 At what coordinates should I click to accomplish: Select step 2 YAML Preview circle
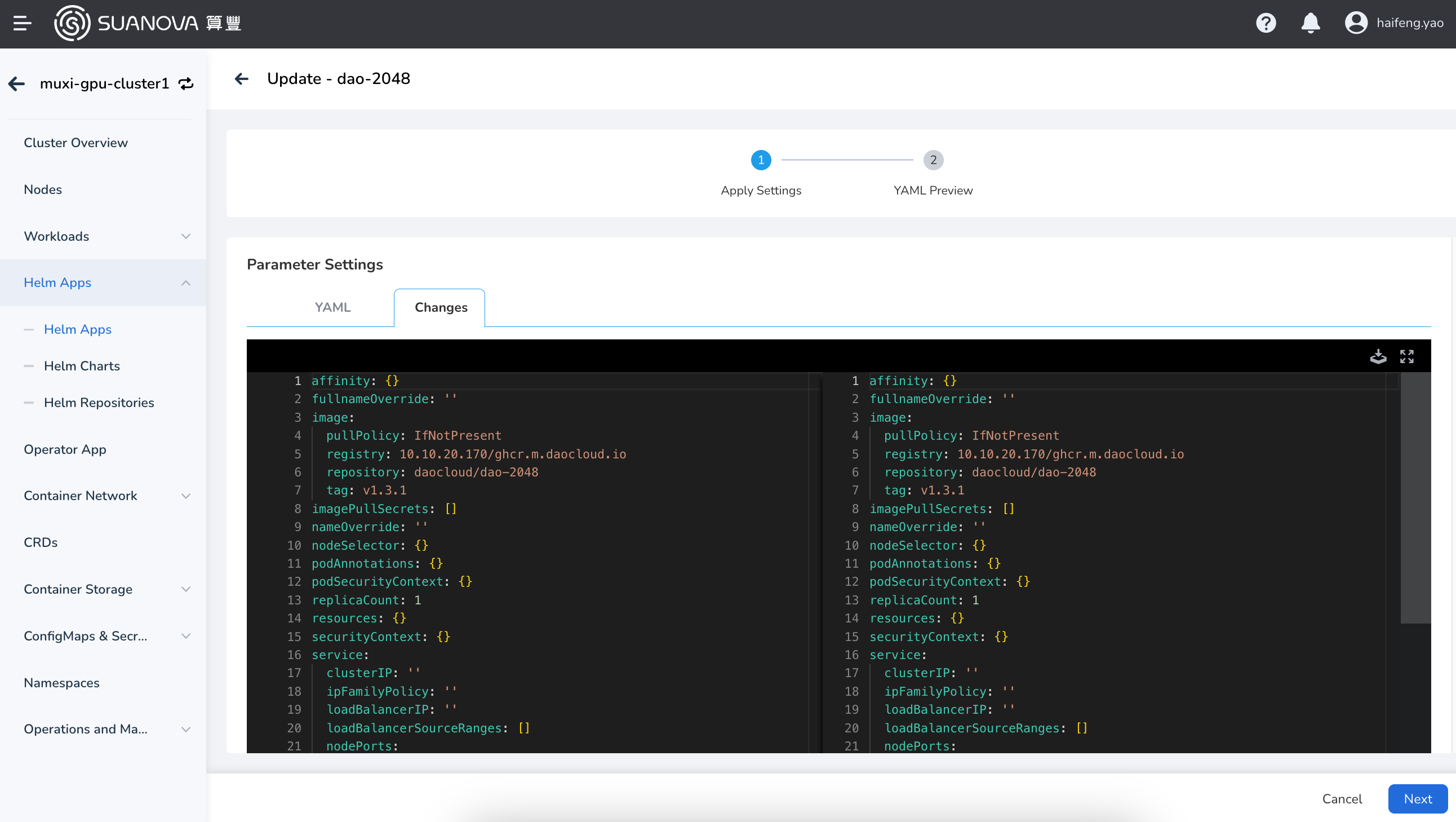[933, 160]
